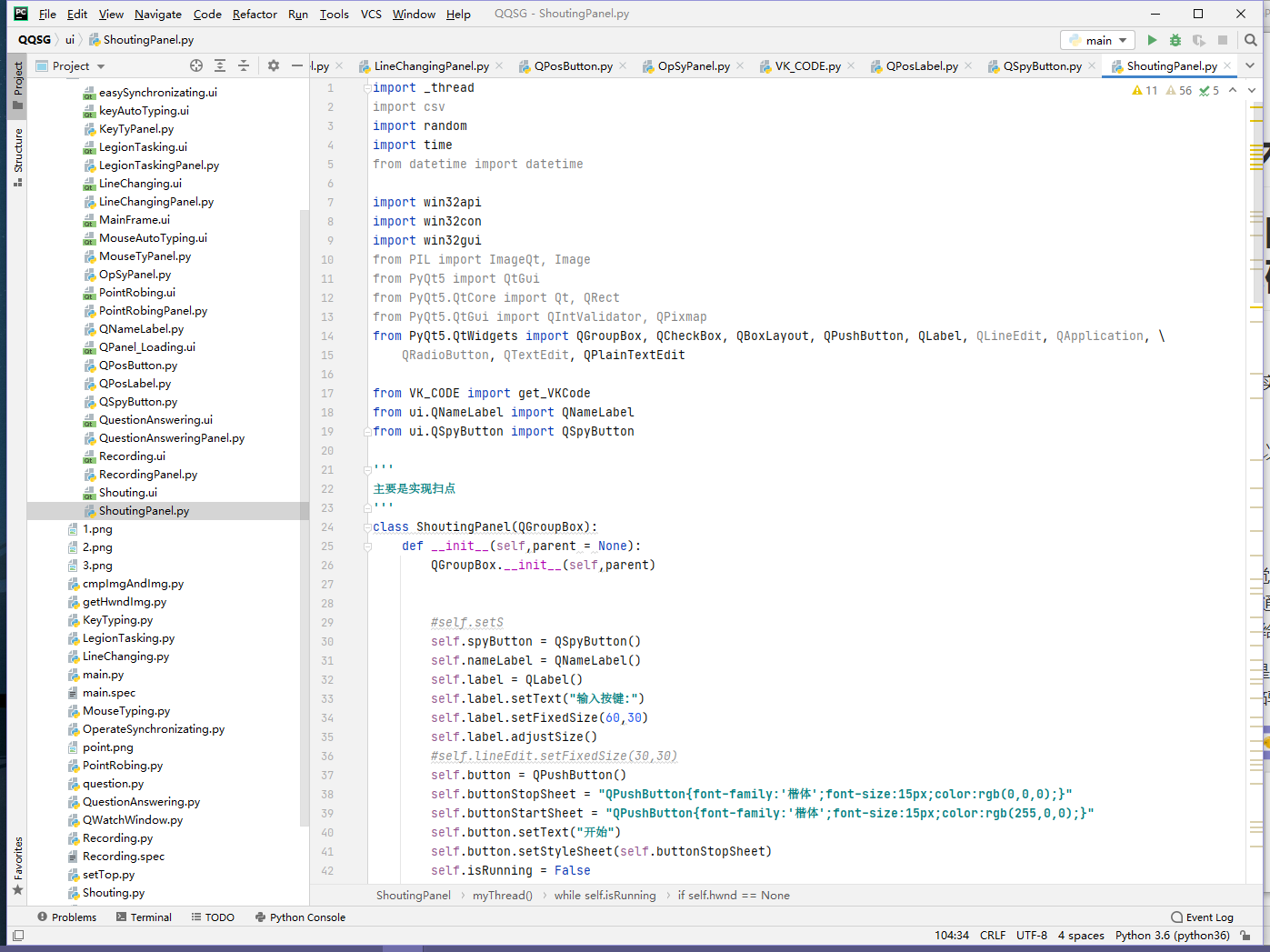1270x952 pixels.
Task: Expand all items in Project panel
Action: click(220, 65)
